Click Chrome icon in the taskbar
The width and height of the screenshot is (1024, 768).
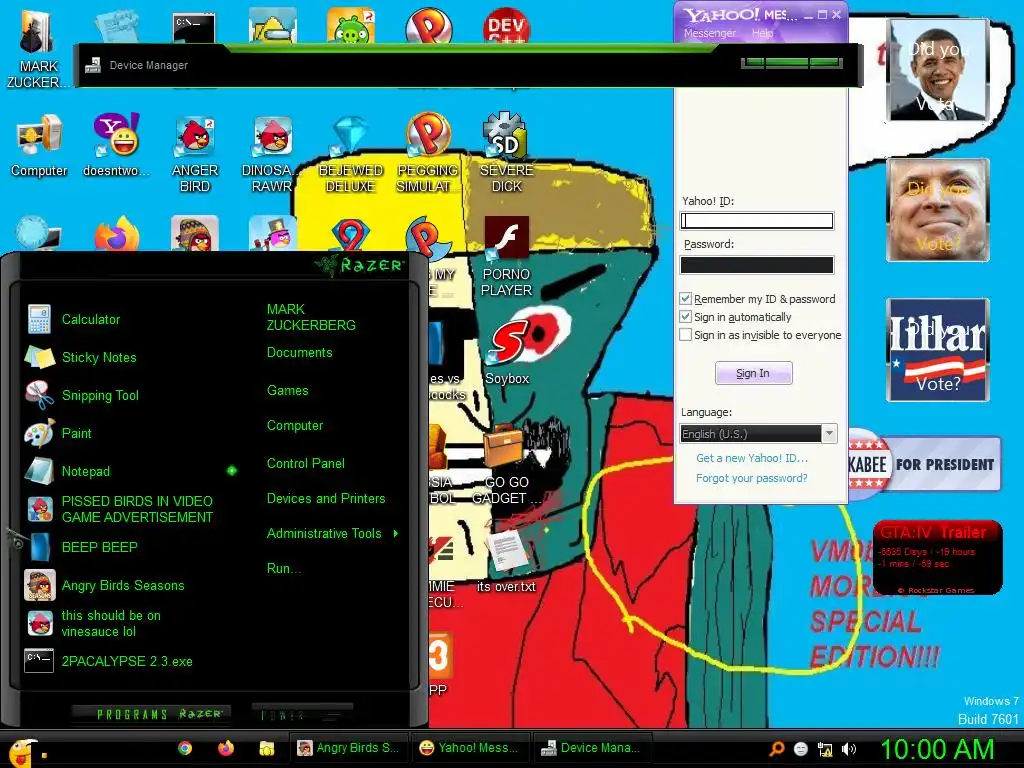(x=185, y=748)
